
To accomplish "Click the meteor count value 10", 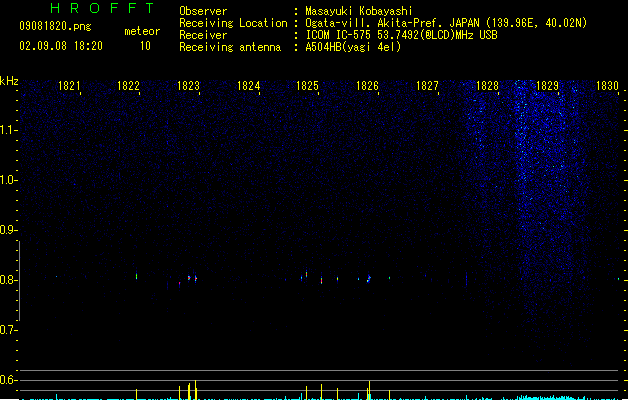I will pyautogui.click(x=145, y=46).
